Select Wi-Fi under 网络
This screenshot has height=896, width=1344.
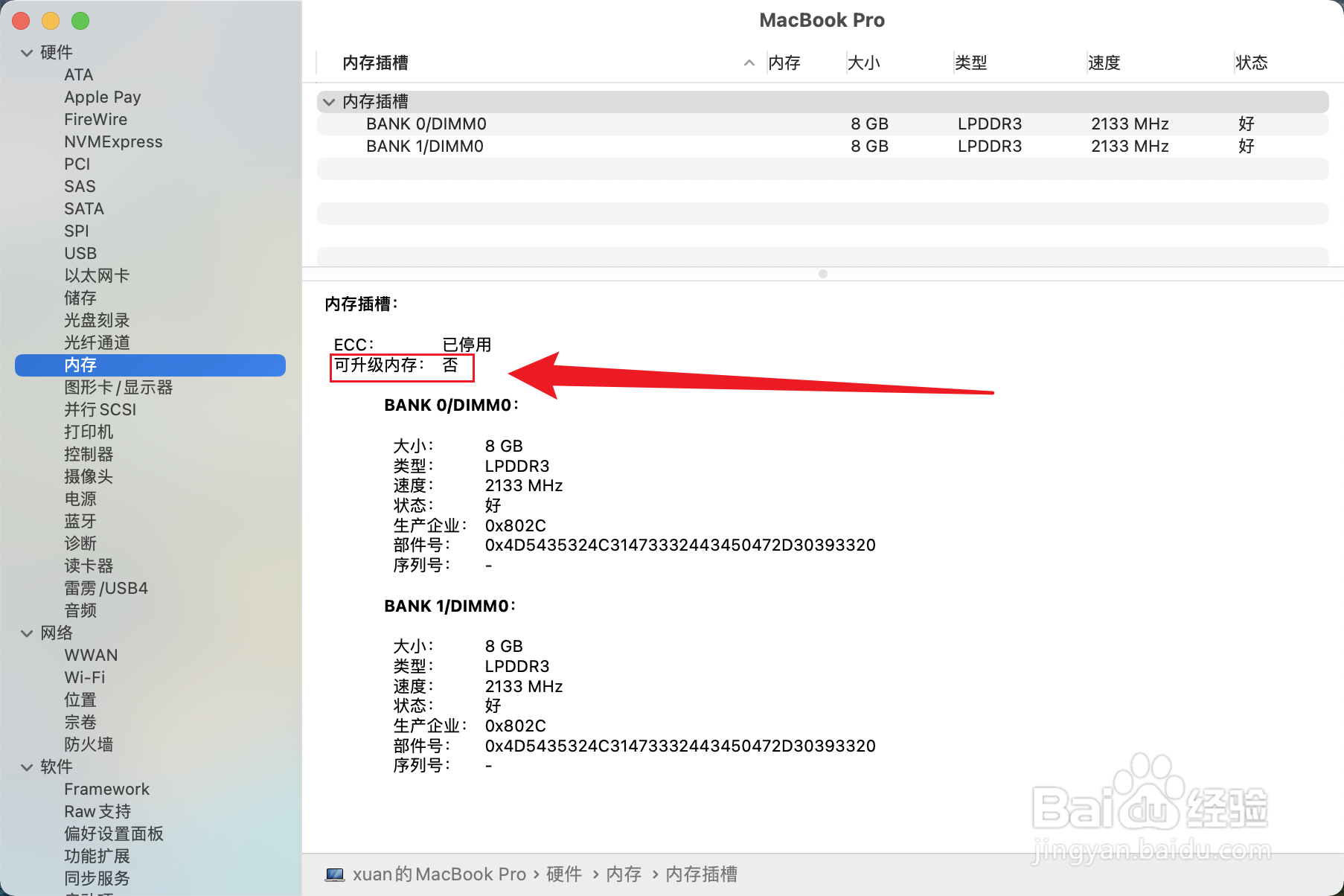pos(85,678)
